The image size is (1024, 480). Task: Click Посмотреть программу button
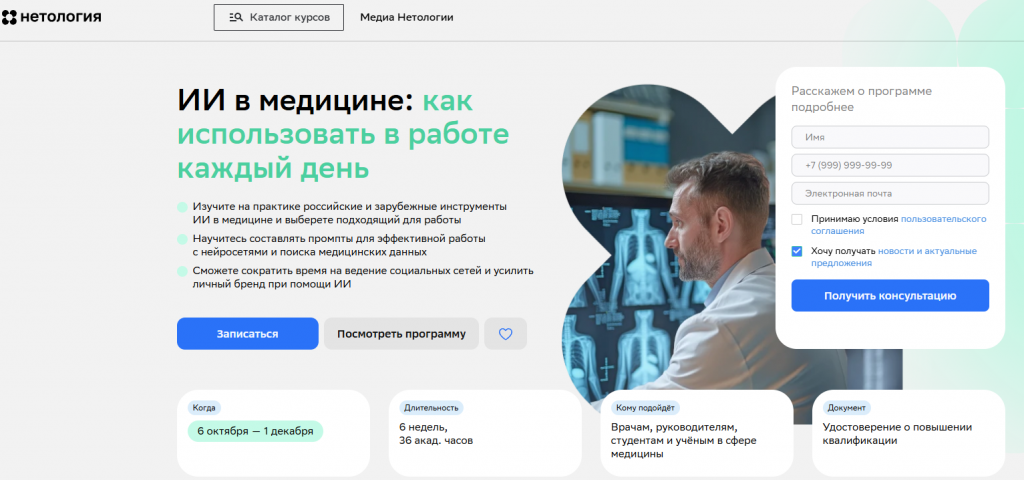tap(401, 334)
